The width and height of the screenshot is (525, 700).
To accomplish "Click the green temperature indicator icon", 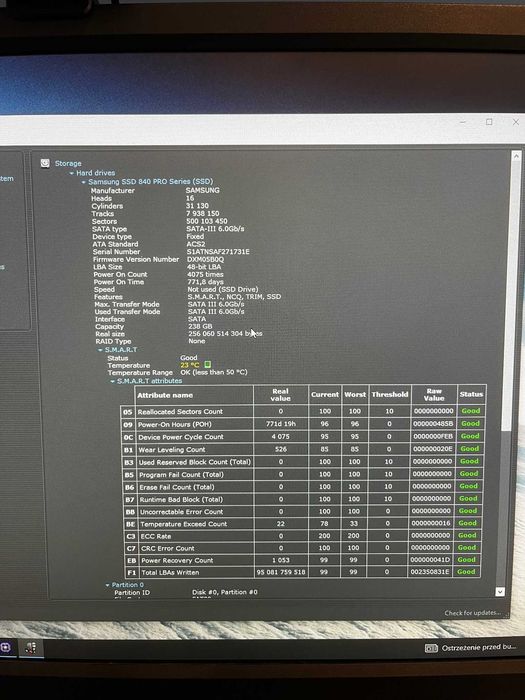I will [x=207, y=365].
